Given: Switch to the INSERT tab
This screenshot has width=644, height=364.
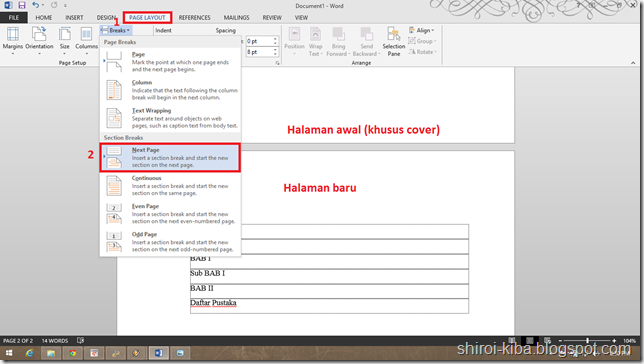Looking at the screenshot, I should coord(74,18).
